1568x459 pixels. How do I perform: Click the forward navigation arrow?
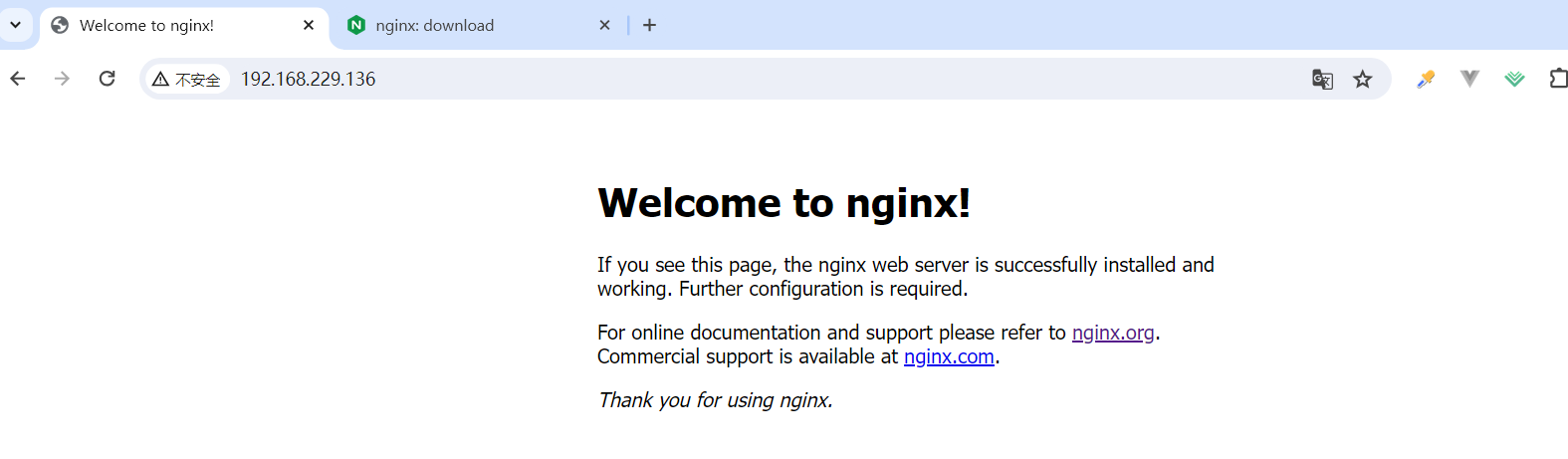coord(62,79)
